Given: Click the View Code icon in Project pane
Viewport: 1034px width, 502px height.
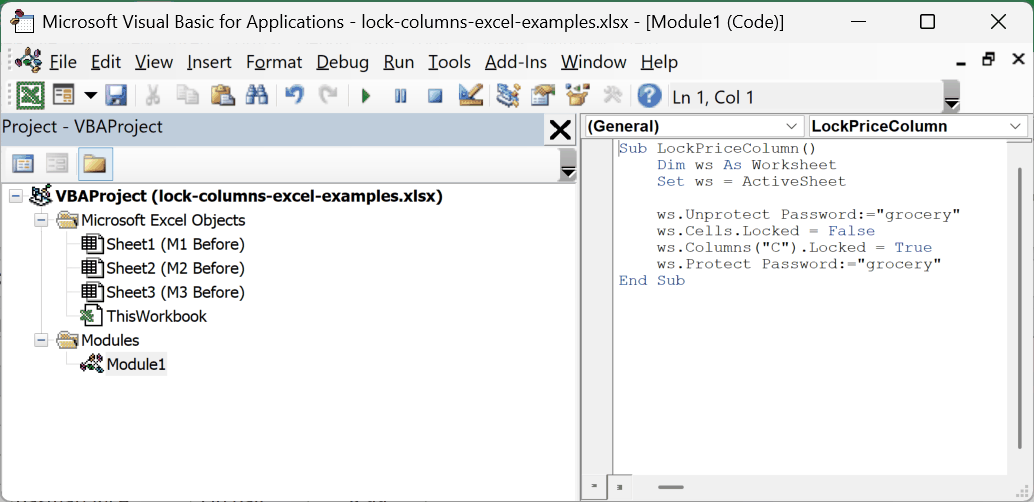Looking at the screenshot, I should (24, 164).
